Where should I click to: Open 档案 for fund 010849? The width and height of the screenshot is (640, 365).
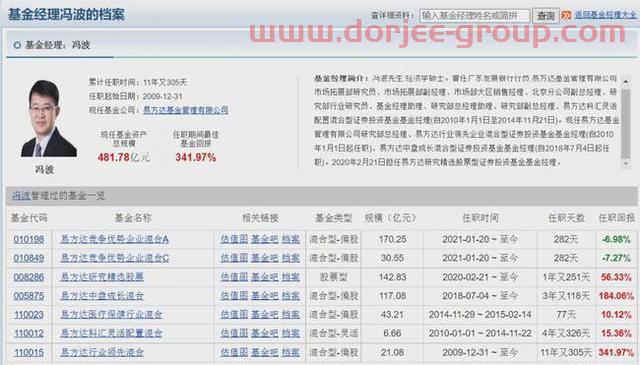(291, 258)
